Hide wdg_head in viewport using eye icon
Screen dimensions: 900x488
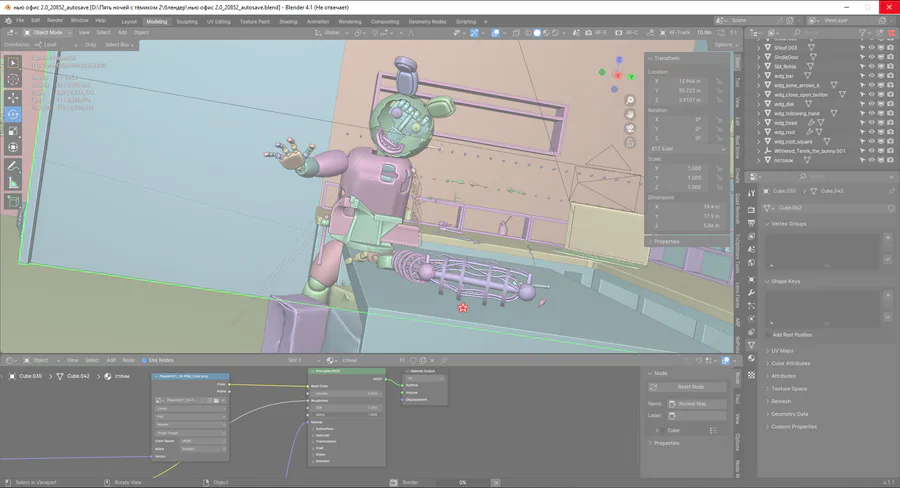point(871,123)
